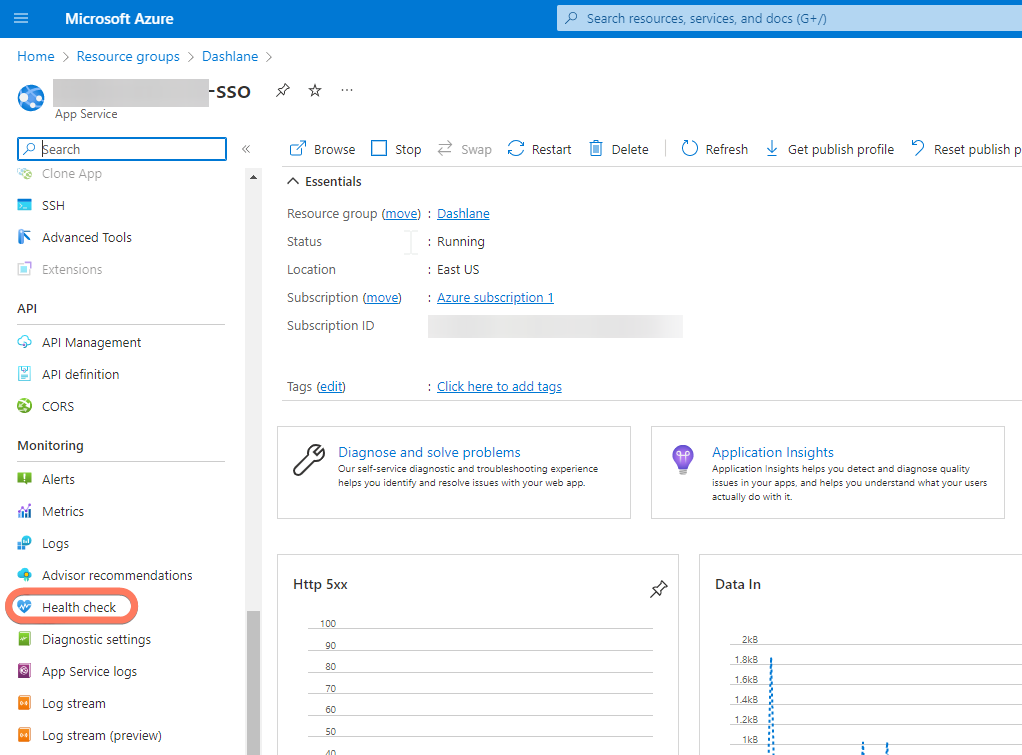Focus the left menu Search field

[122, 149]
